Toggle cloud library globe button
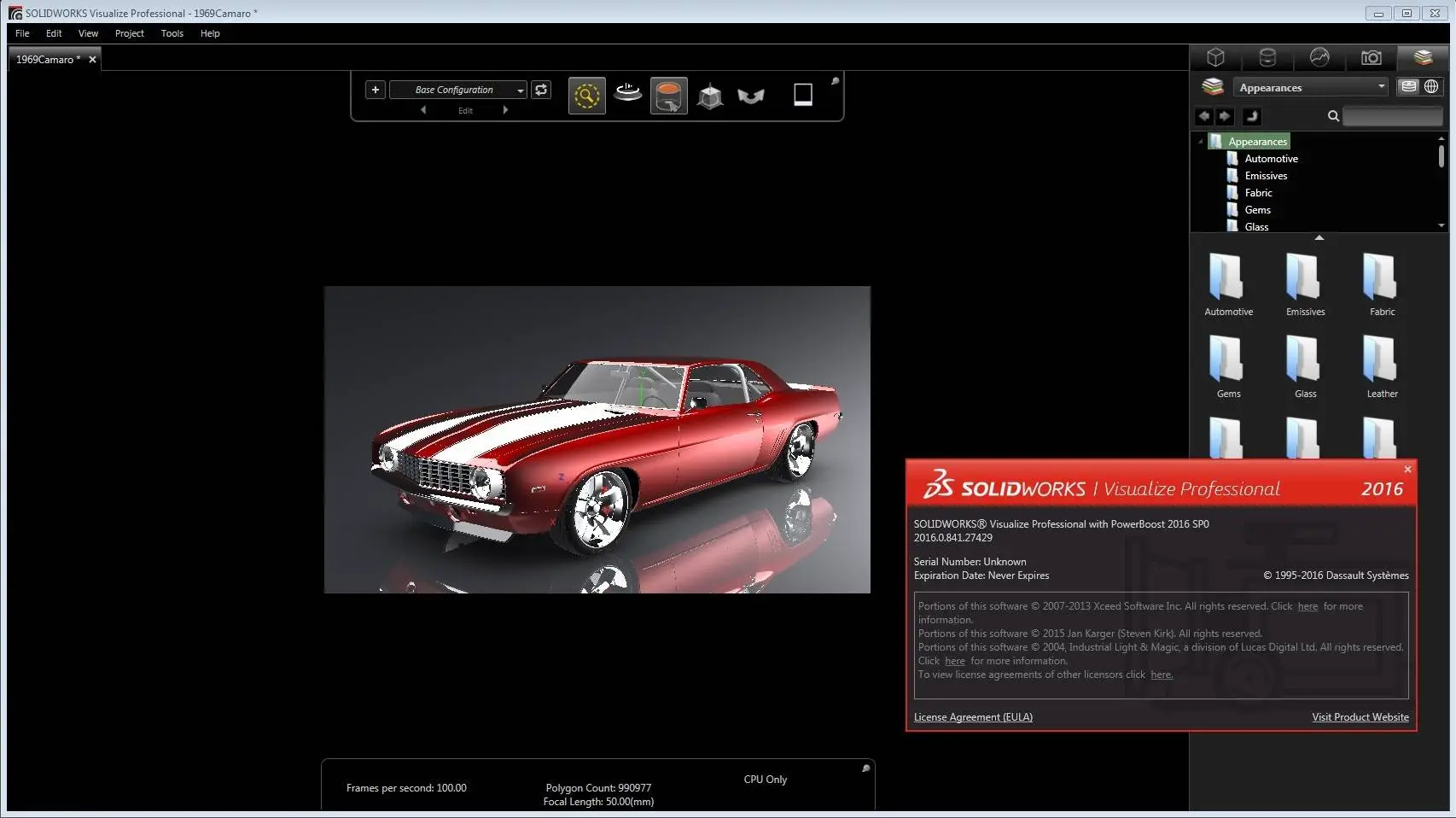 tap(1431, 86)
